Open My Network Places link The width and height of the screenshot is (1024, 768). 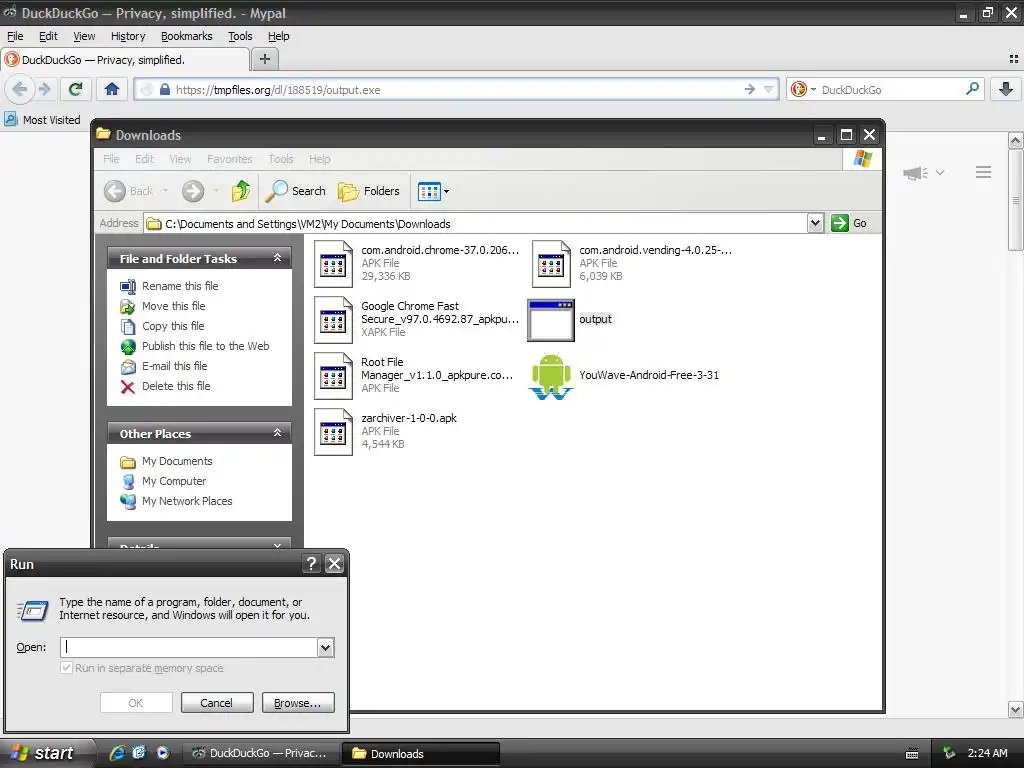[187, 501]
